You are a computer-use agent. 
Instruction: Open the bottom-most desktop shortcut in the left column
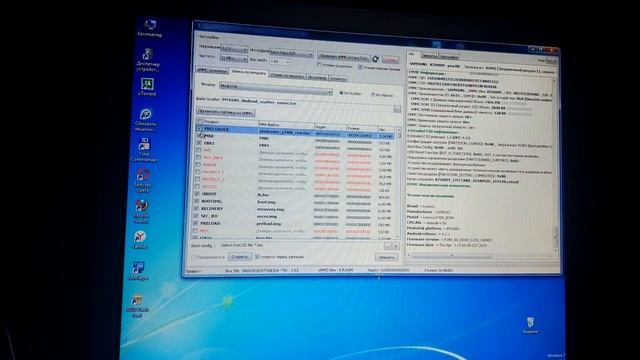tap(137, 306)
